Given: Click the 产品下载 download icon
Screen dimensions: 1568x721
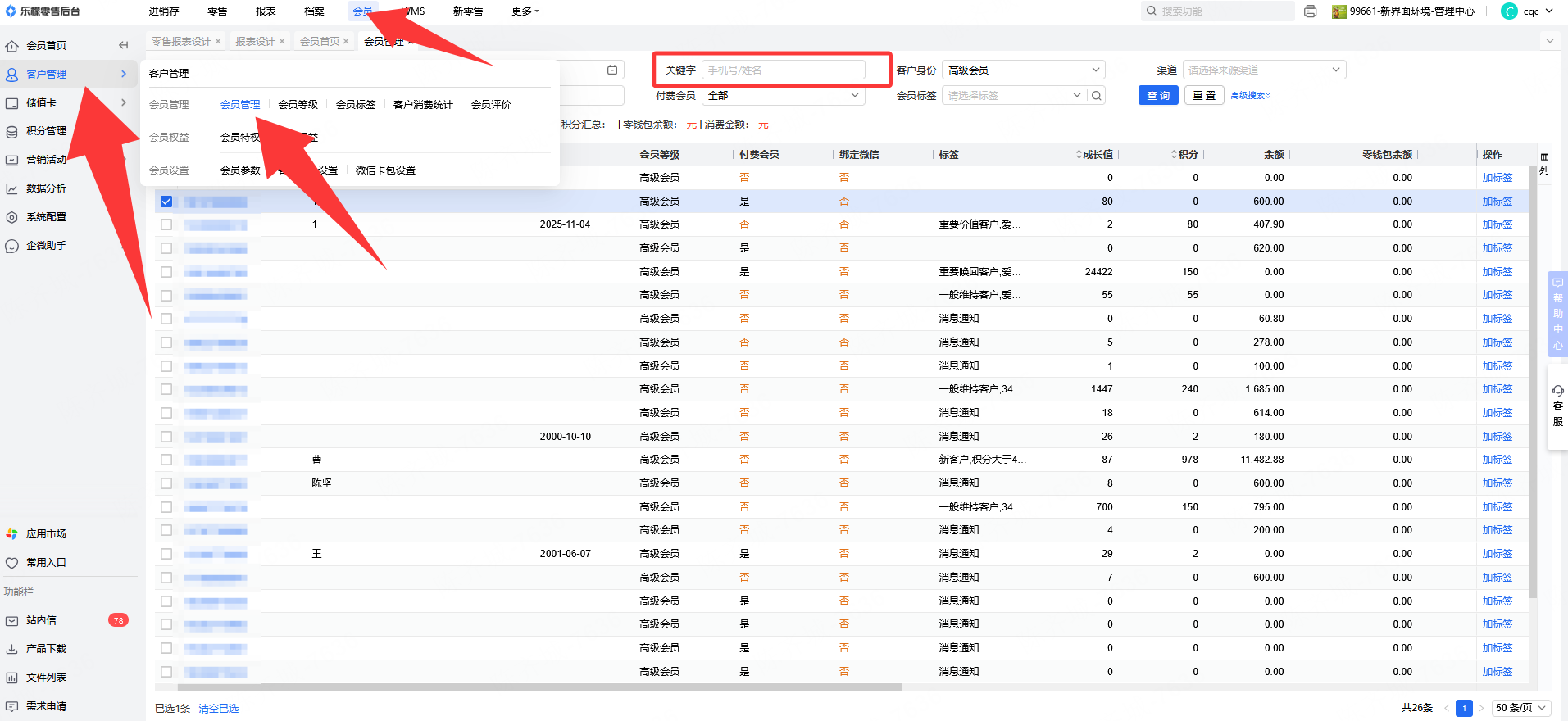Looking at the screenshot, I should (12, 649).
